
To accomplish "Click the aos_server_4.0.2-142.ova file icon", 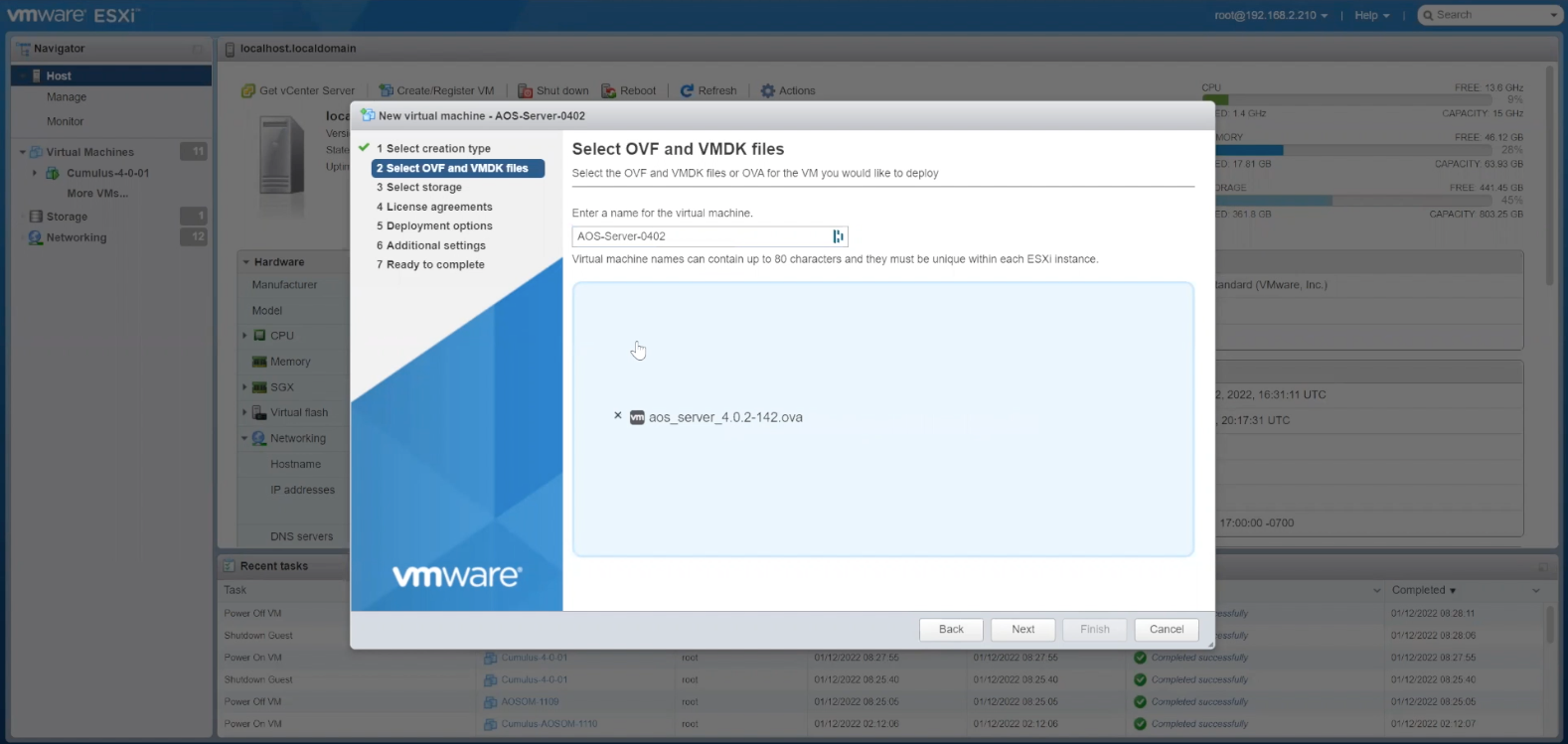I will [x=637, y=417].
